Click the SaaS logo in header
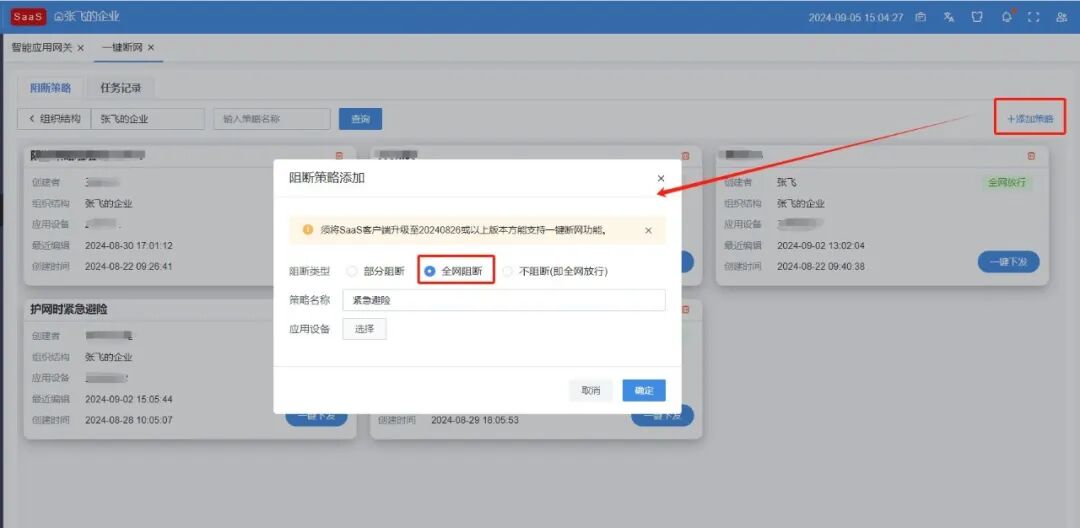Viewport: 1080px width, 528px height. (x=28, y=17)
